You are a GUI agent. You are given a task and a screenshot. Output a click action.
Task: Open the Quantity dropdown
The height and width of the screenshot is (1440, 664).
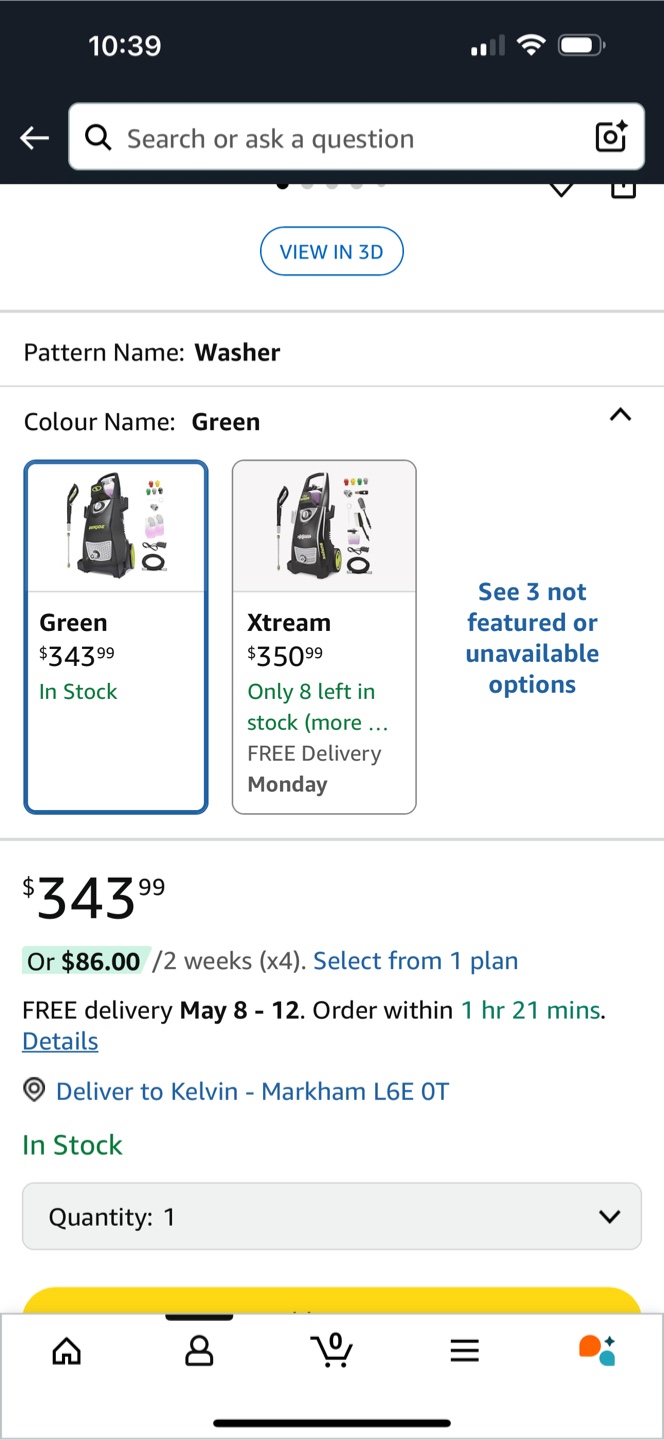(x=332, y=1216)
